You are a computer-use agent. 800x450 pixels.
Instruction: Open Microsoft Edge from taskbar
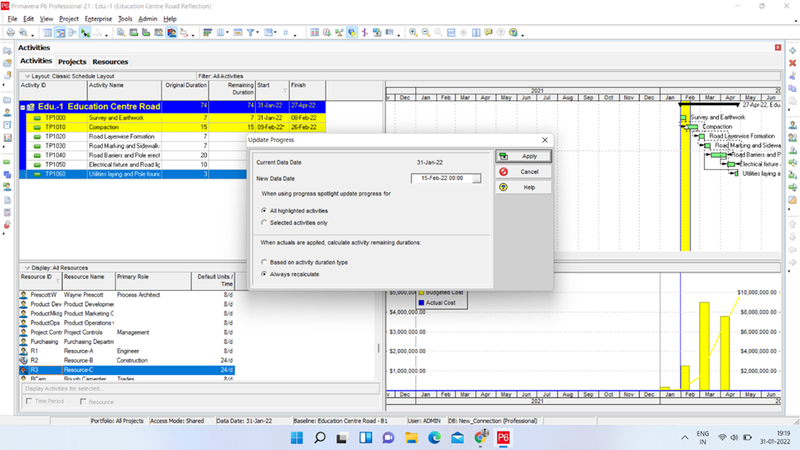[434, 437]
